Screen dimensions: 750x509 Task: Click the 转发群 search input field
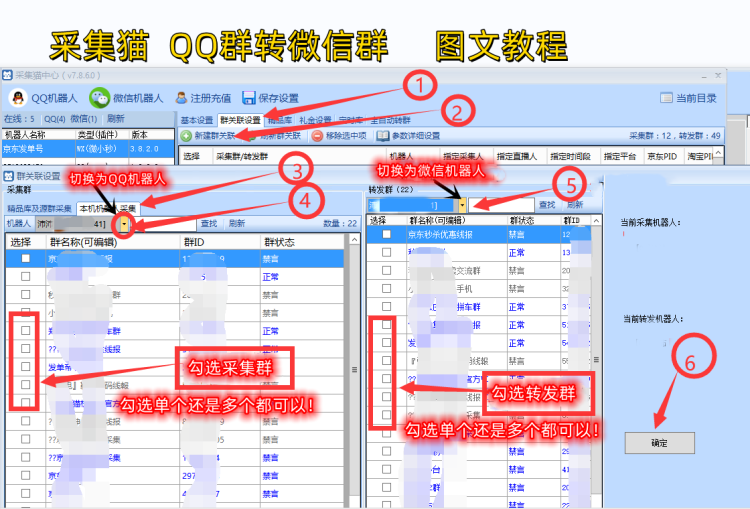click(412, 204)
